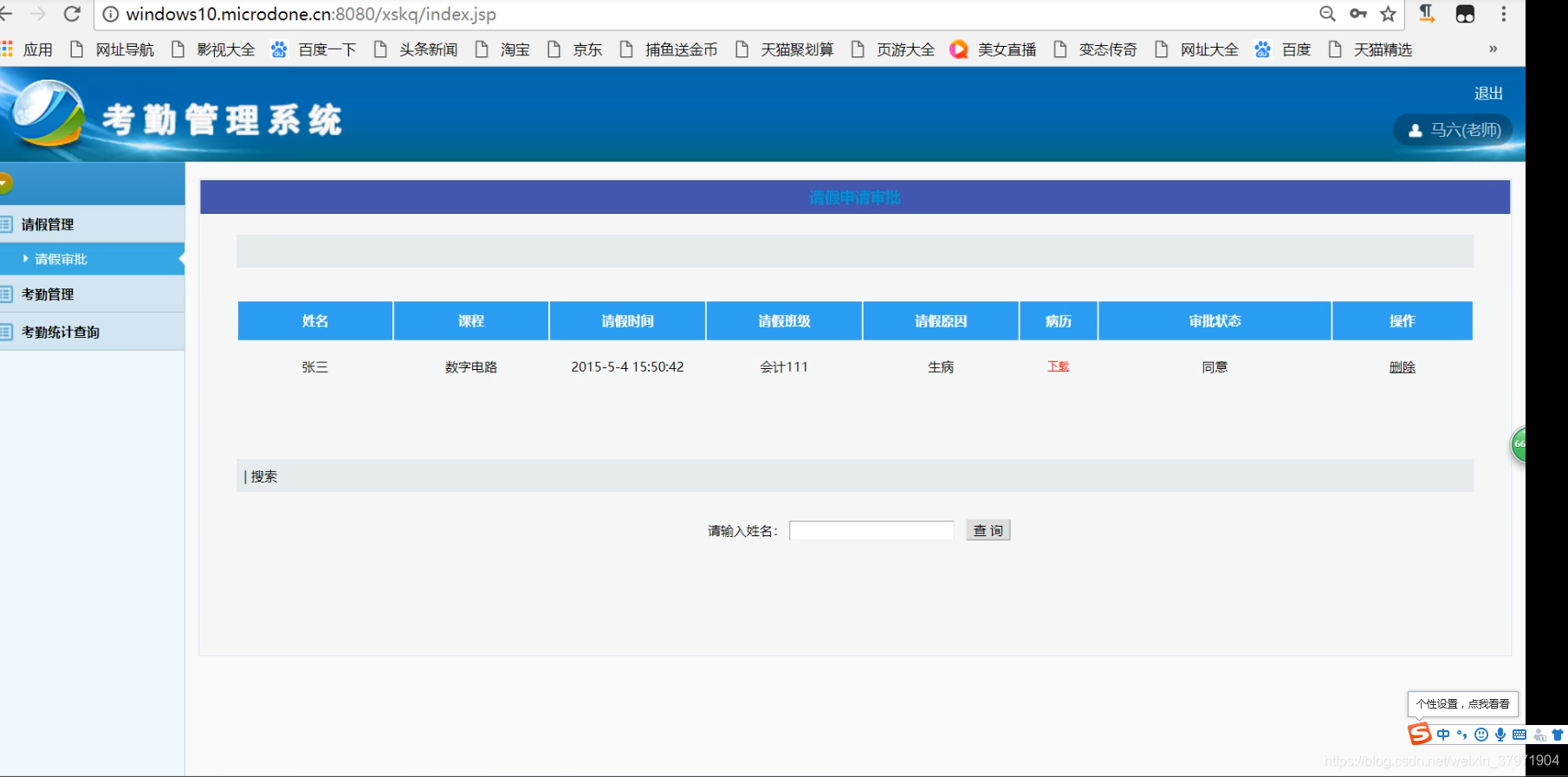Viewport: 1568px width, 777px height.
Task: Go forward with the browser arrow
Action: point(38,14)
